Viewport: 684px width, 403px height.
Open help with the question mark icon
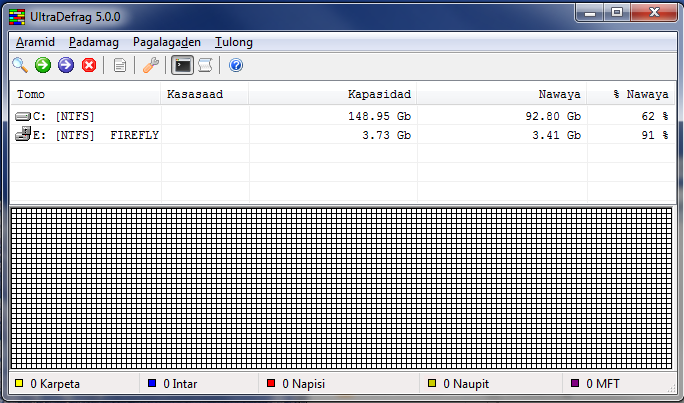click(x=236, y=65)
